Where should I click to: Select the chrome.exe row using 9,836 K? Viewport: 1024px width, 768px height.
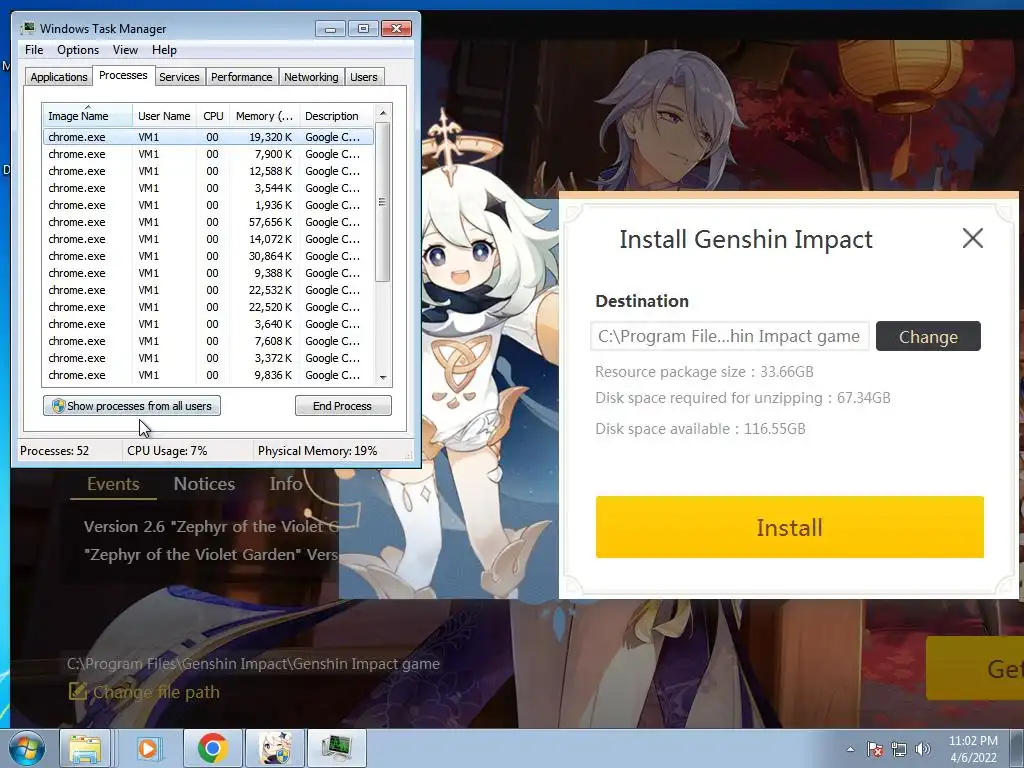point(208,375)
